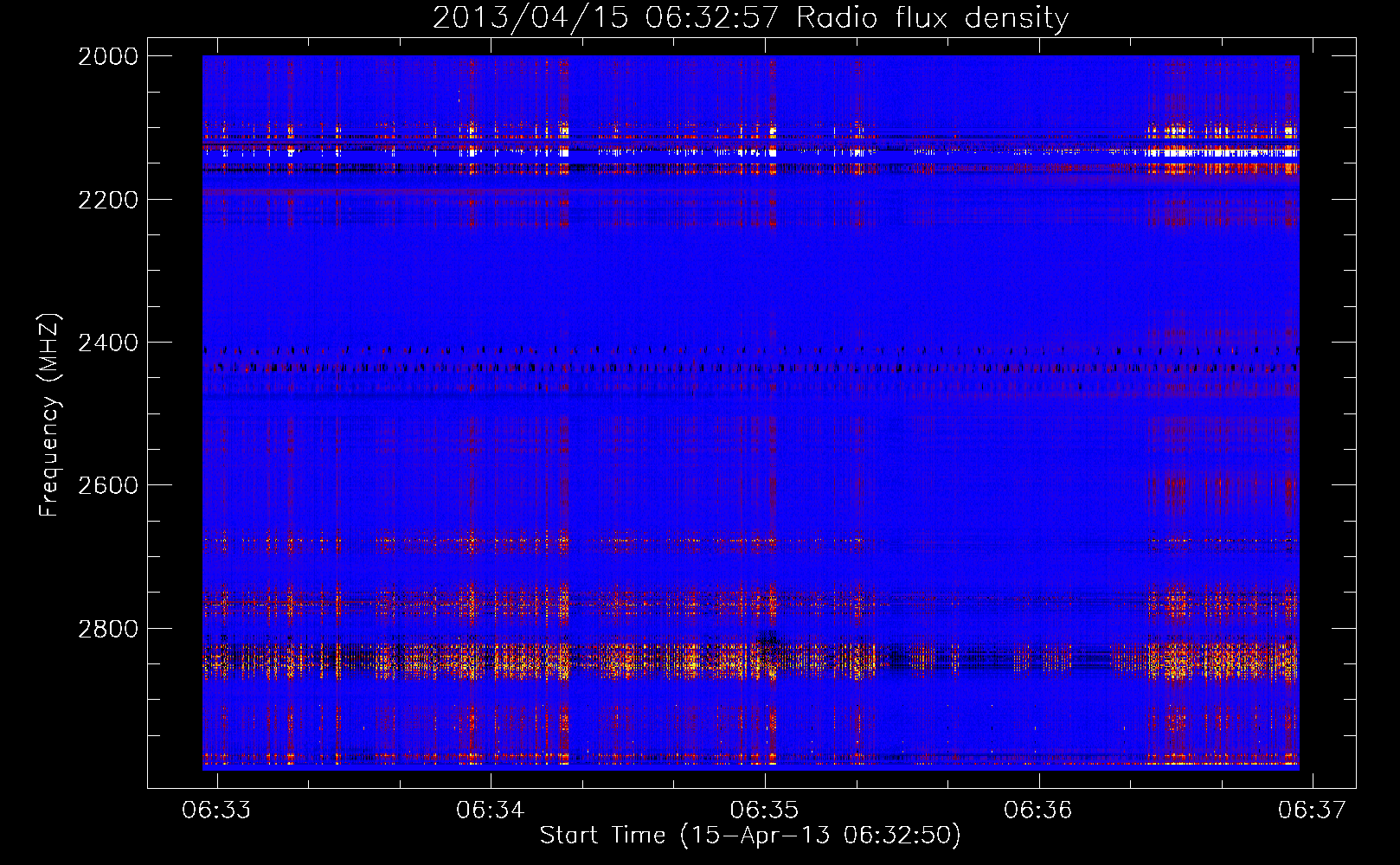Click the plot title "2013/04/15 06:32:57 Radio flux density"

pos(750,18)
